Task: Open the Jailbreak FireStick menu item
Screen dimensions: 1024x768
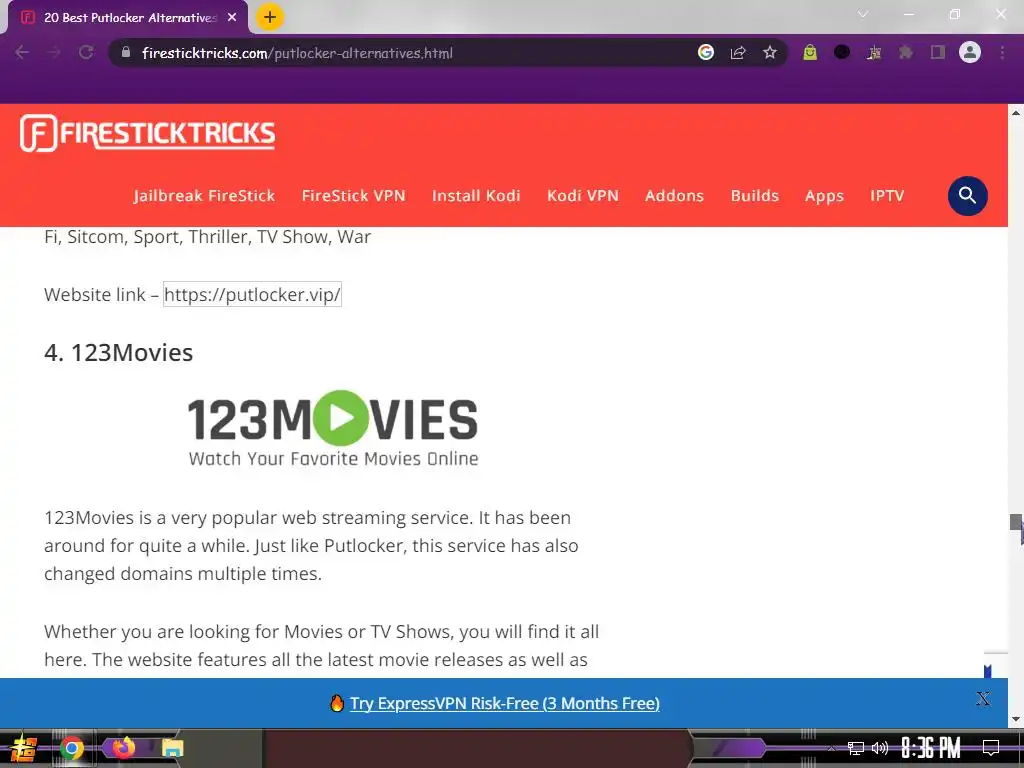Action: 204,195
